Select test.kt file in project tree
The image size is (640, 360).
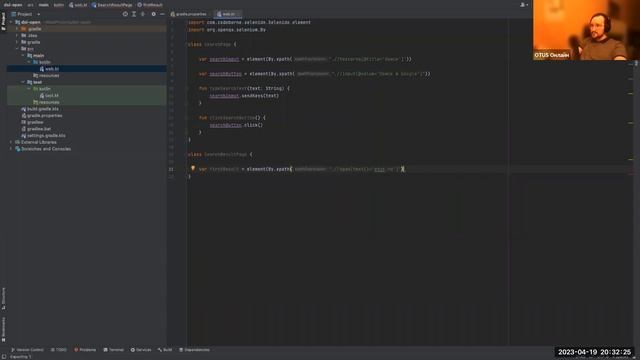[49, 96]
